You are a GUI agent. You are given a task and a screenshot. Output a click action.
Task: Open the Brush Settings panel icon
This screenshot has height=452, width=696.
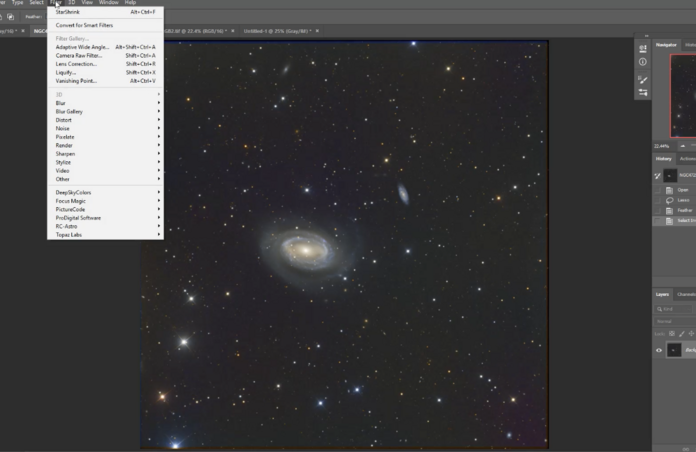643,49
